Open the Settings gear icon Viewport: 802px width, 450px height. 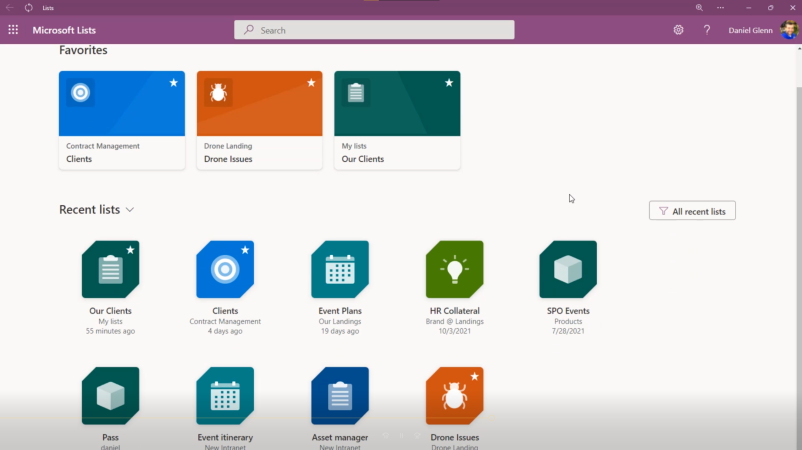click(x=678, y=30)
